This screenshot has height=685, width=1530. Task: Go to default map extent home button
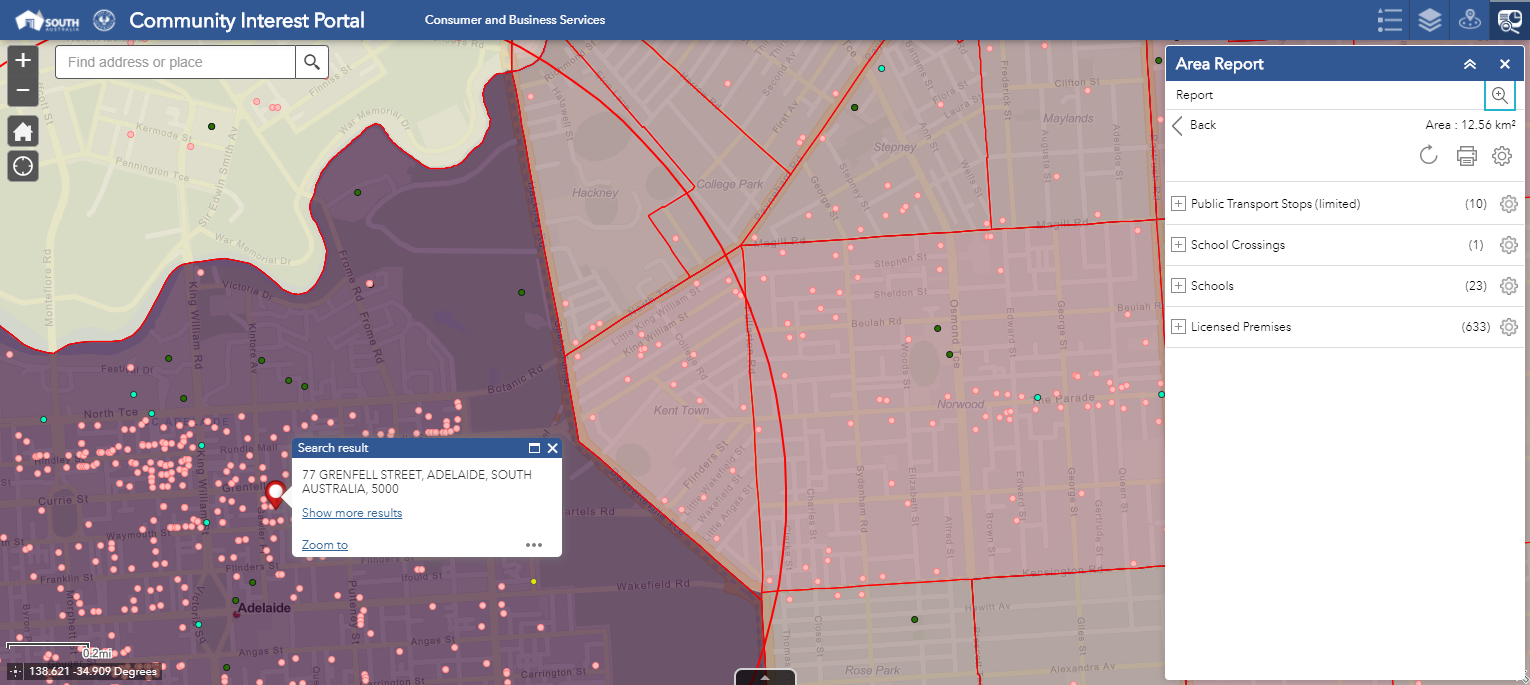pos(23,131)
